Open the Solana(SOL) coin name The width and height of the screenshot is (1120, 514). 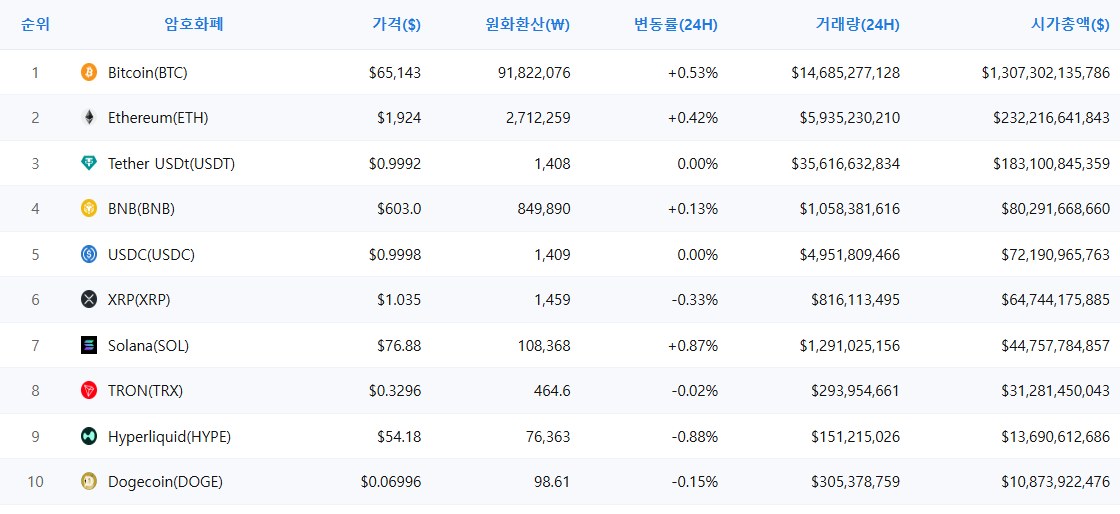(x=149, y=346)
